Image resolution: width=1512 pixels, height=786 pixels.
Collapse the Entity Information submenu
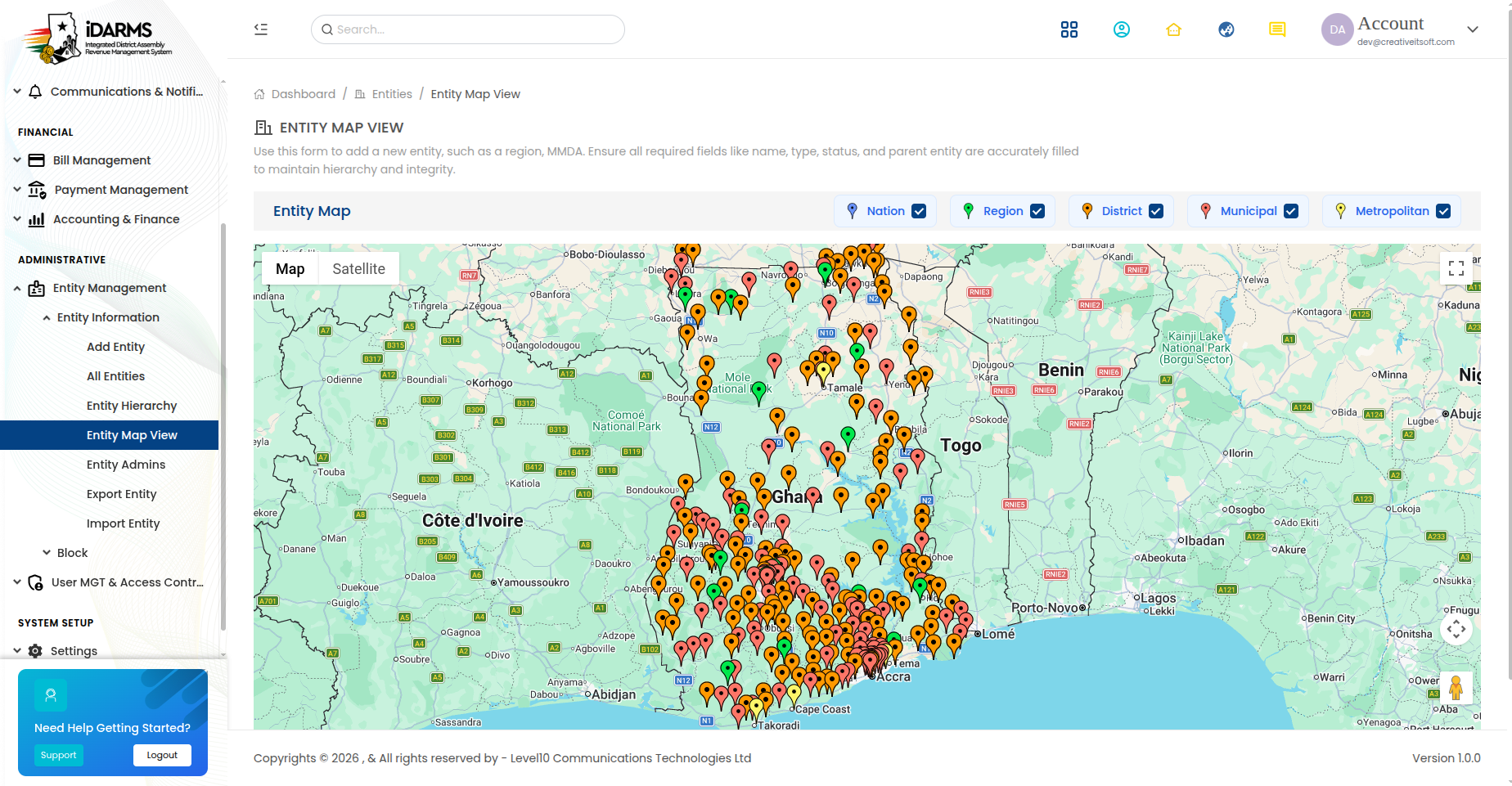coord(47,317)
